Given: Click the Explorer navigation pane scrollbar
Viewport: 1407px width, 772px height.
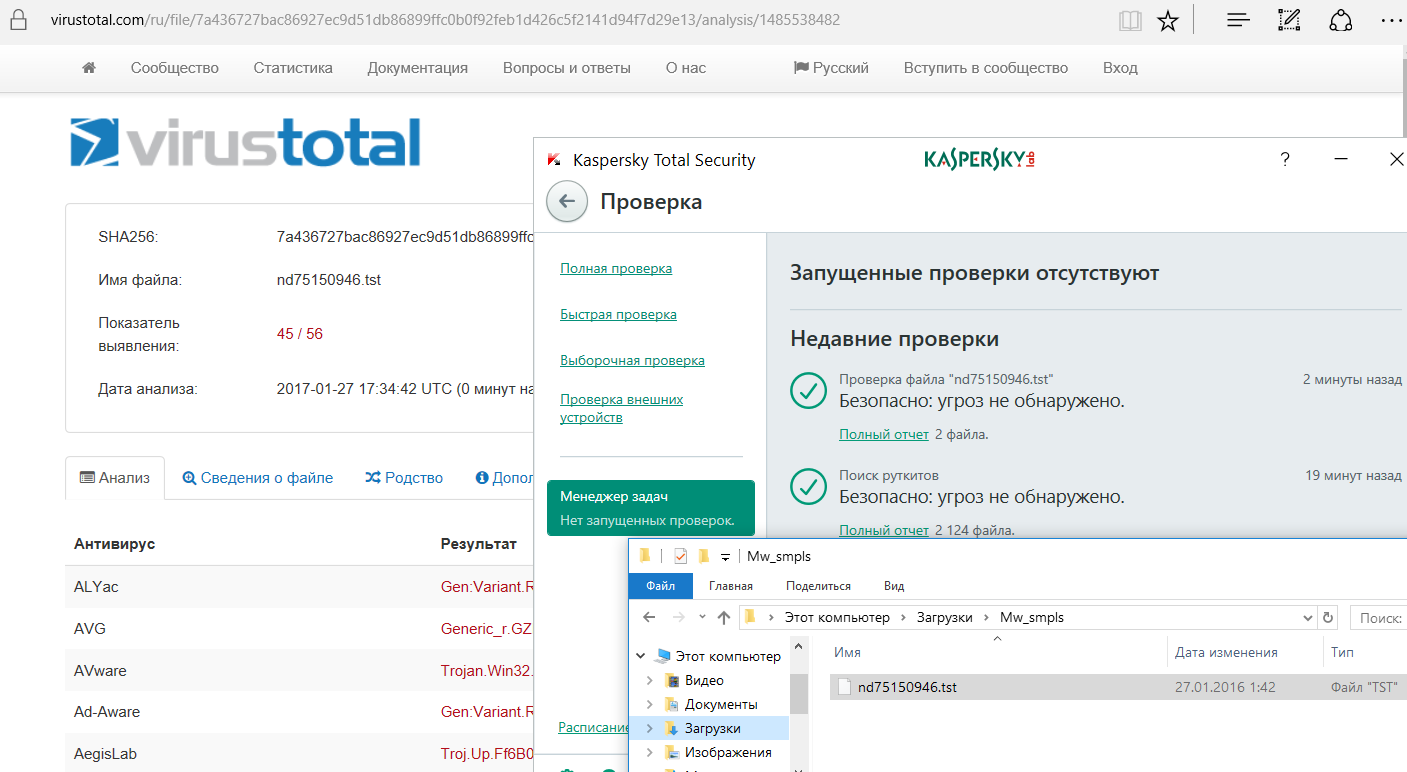Looking at the screenshot, I should click(x=799, y=690).
